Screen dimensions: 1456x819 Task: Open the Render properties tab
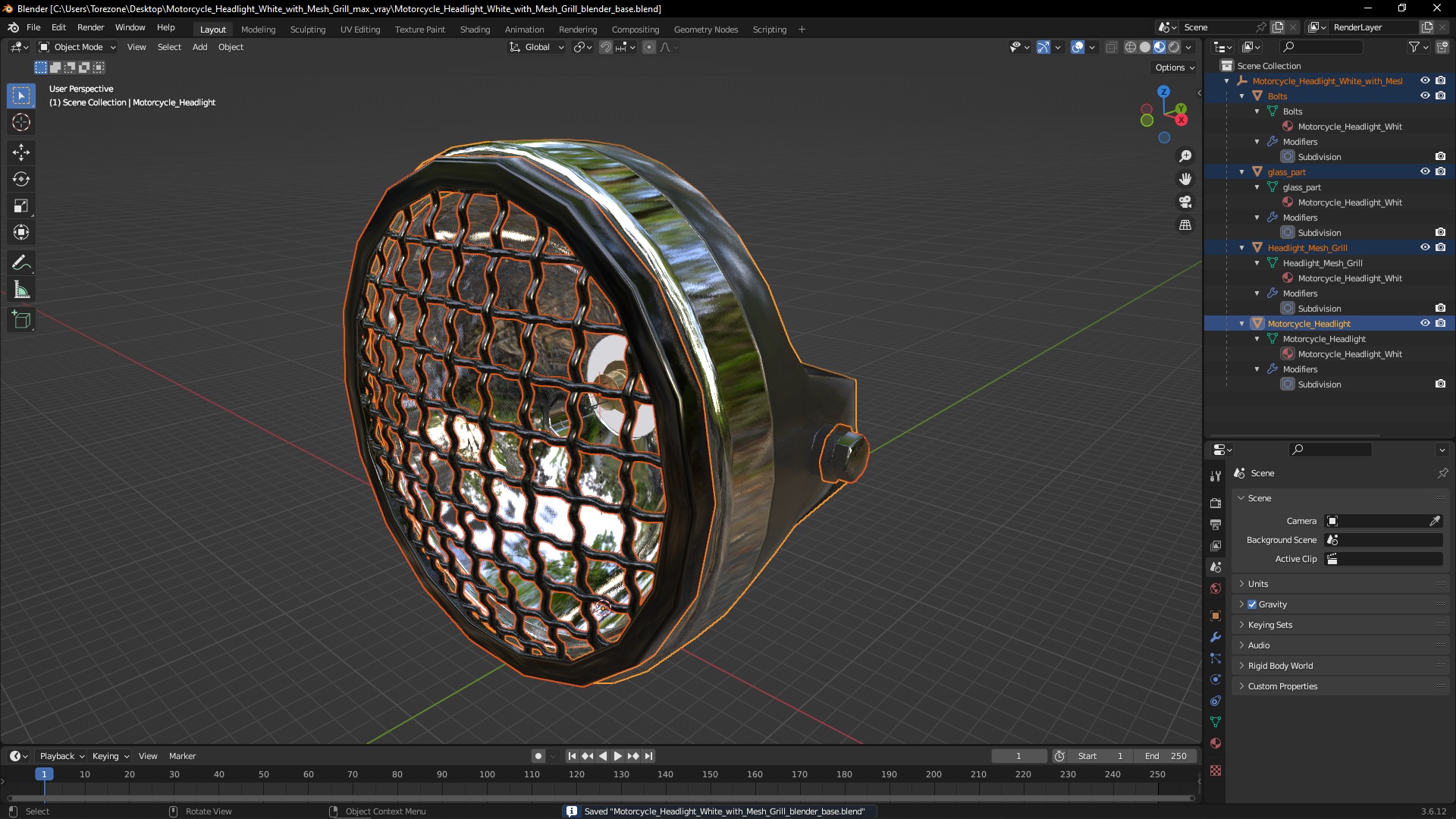[x=1216, y=503]
